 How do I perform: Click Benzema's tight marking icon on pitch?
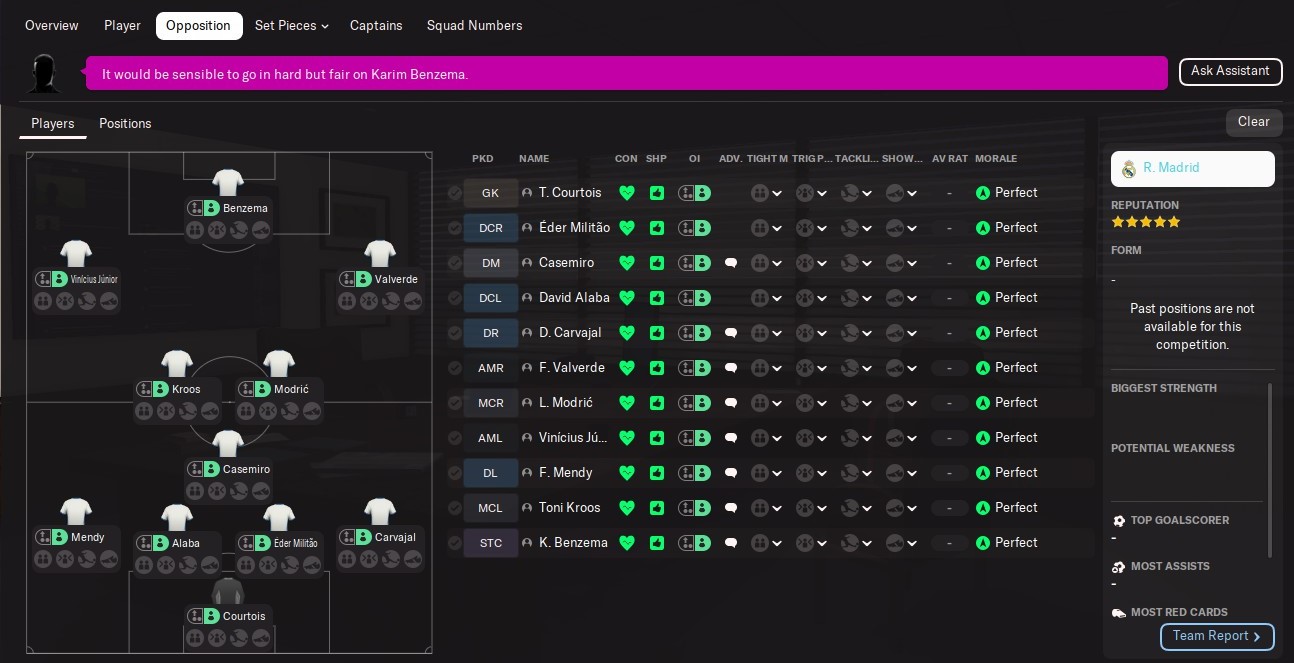point(195,230)
